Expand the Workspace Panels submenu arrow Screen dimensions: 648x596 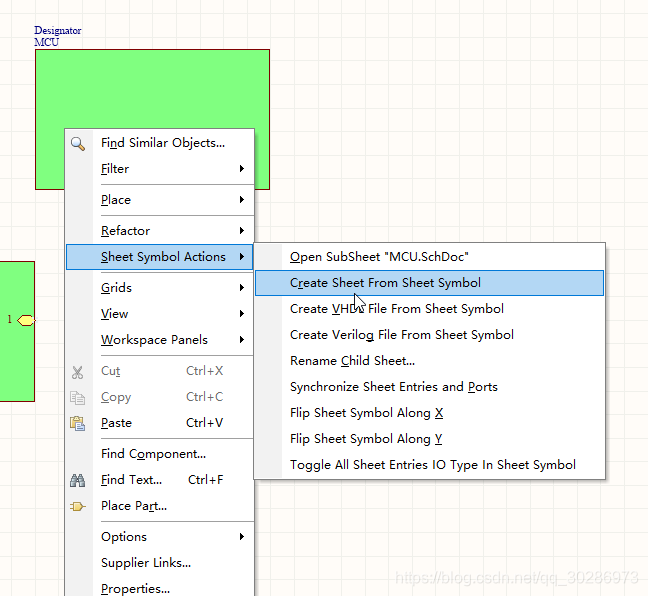tap(242, 340)
